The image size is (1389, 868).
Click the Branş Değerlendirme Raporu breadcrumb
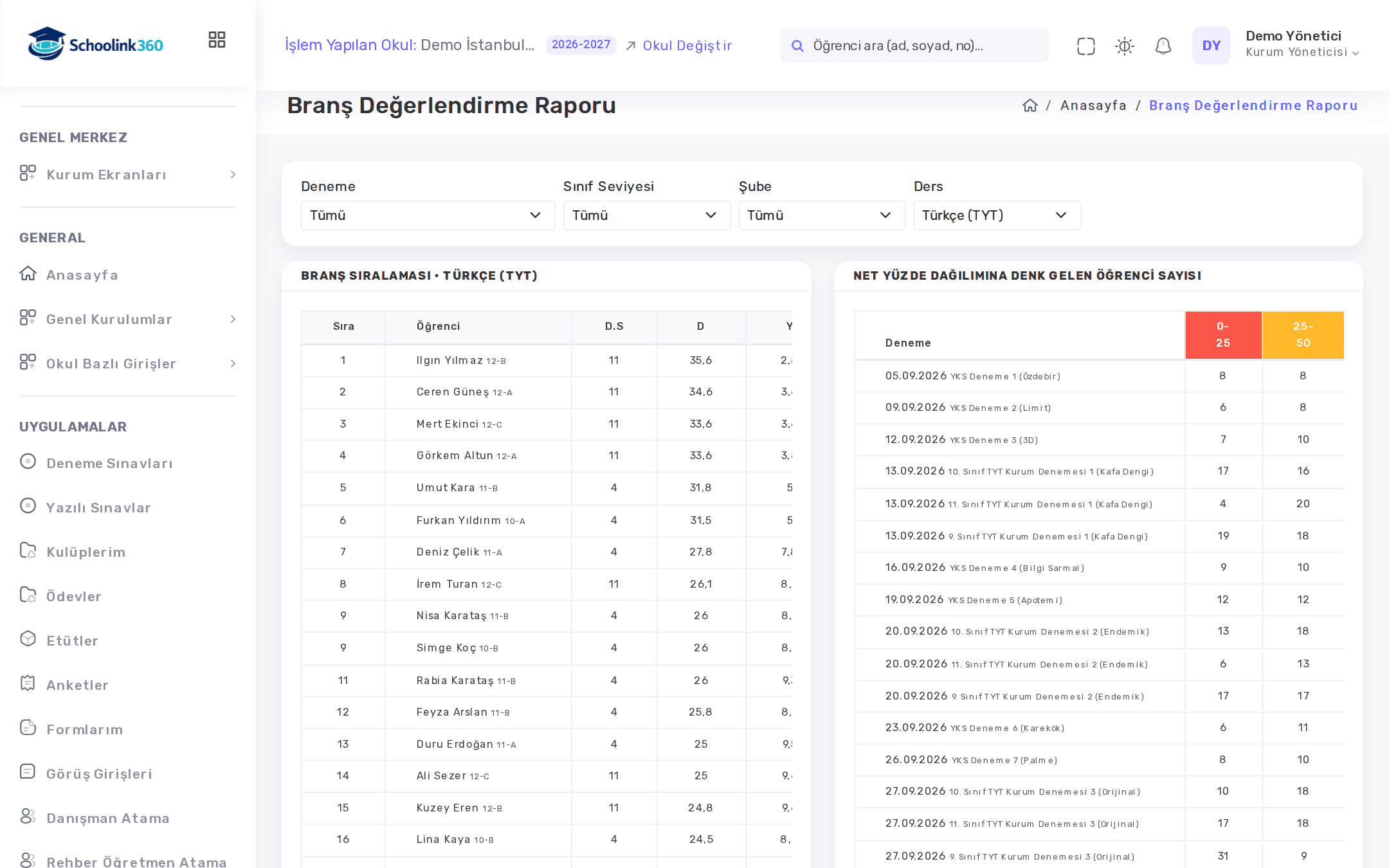1253,105
